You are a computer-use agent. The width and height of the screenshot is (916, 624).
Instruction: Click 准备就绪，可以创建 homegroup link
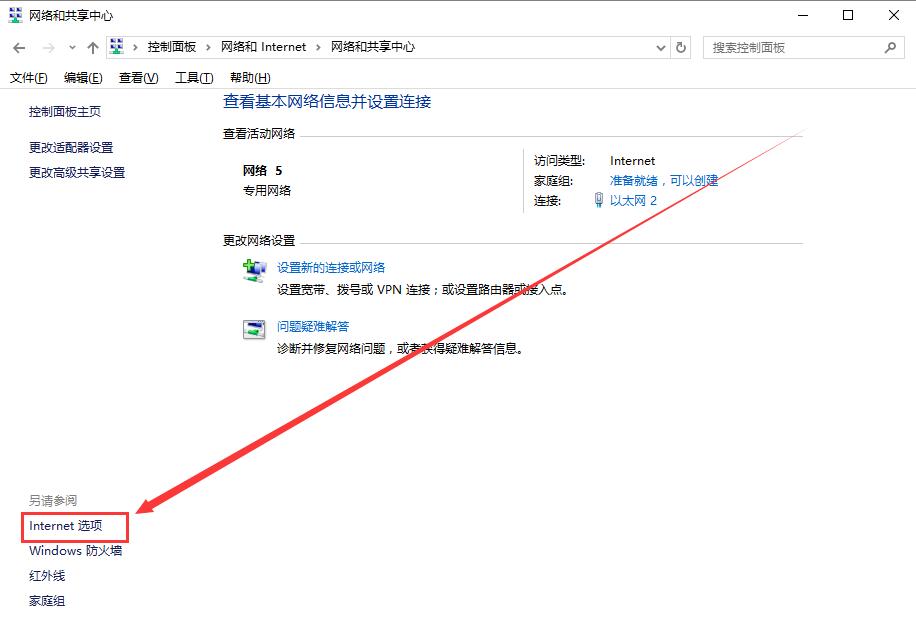pyautogui.click(x=661, y=180)
